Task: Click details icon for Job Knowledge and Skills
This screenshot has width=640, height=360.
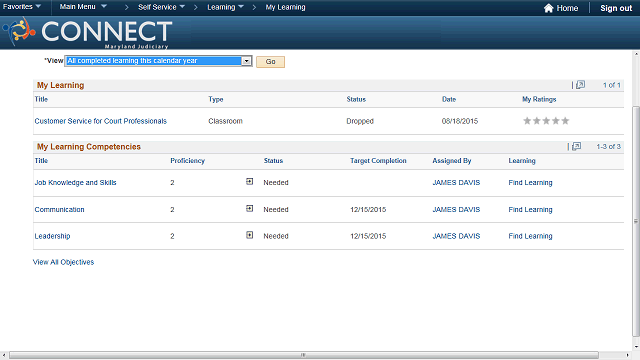Action: 249,182
